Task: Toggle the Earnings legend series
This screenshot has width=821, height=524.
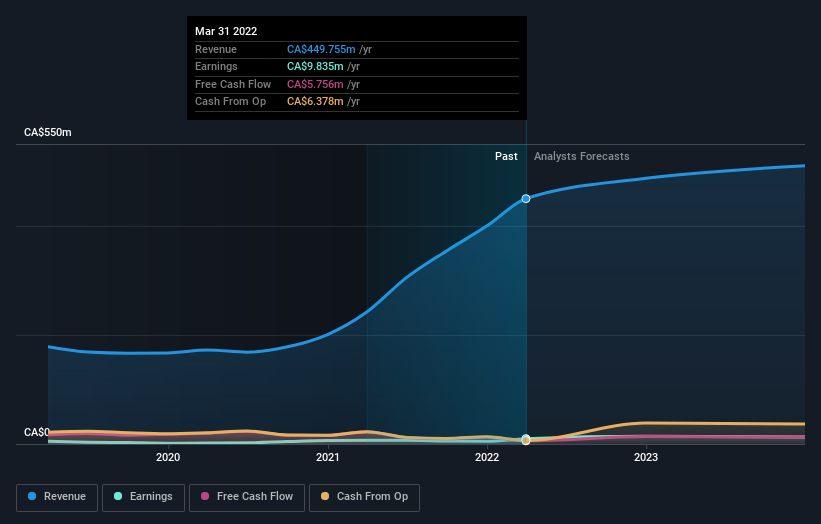Action: point(143,497)
